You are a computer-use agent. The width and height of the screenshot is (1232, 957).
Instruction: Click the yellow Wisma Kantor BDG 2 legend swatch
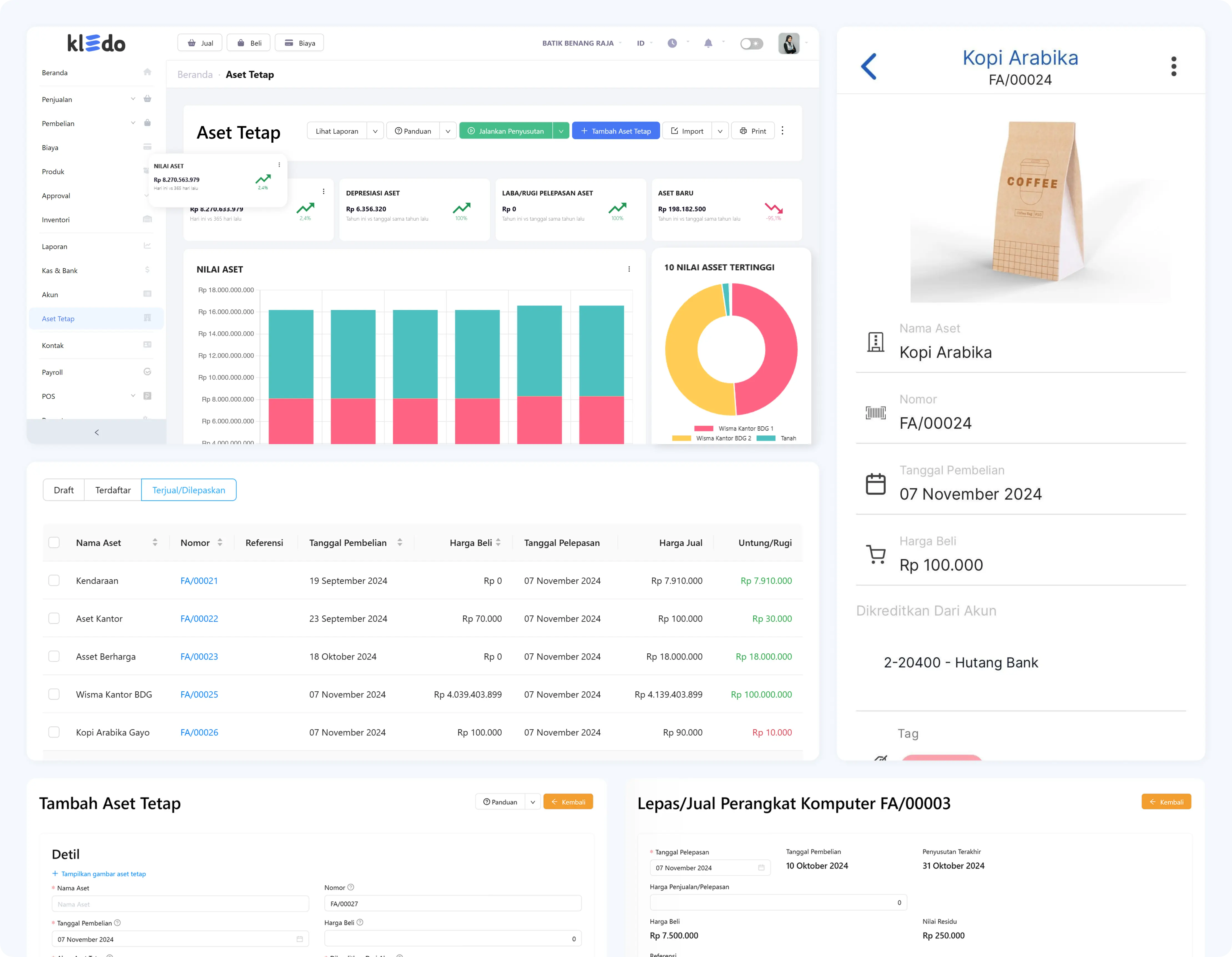(681, 439)
